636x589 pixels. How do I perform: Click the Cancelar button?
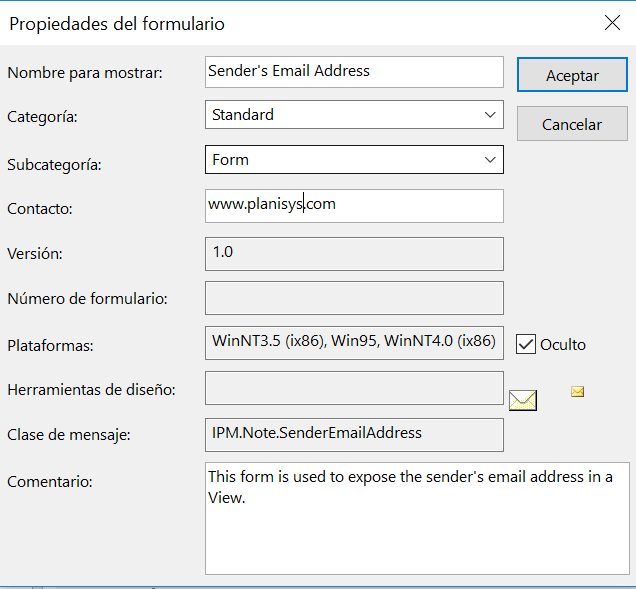(x=572, y=124)
